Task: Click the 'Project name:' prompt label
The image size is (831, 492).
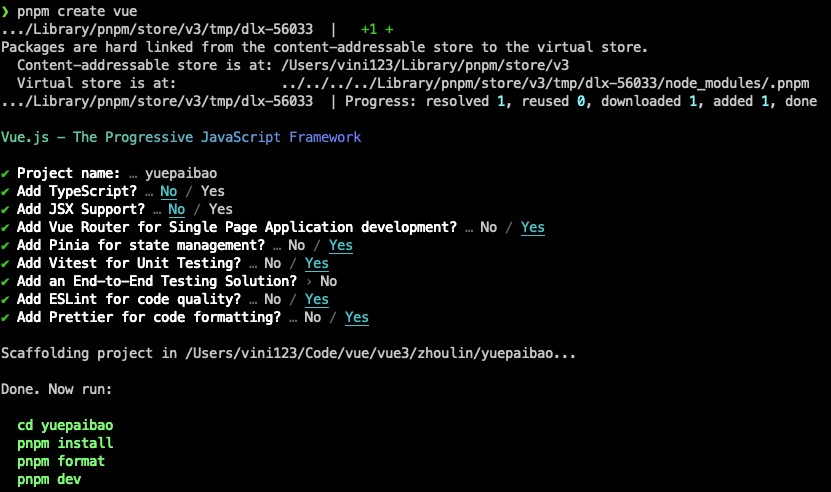Action: point(69,173)
